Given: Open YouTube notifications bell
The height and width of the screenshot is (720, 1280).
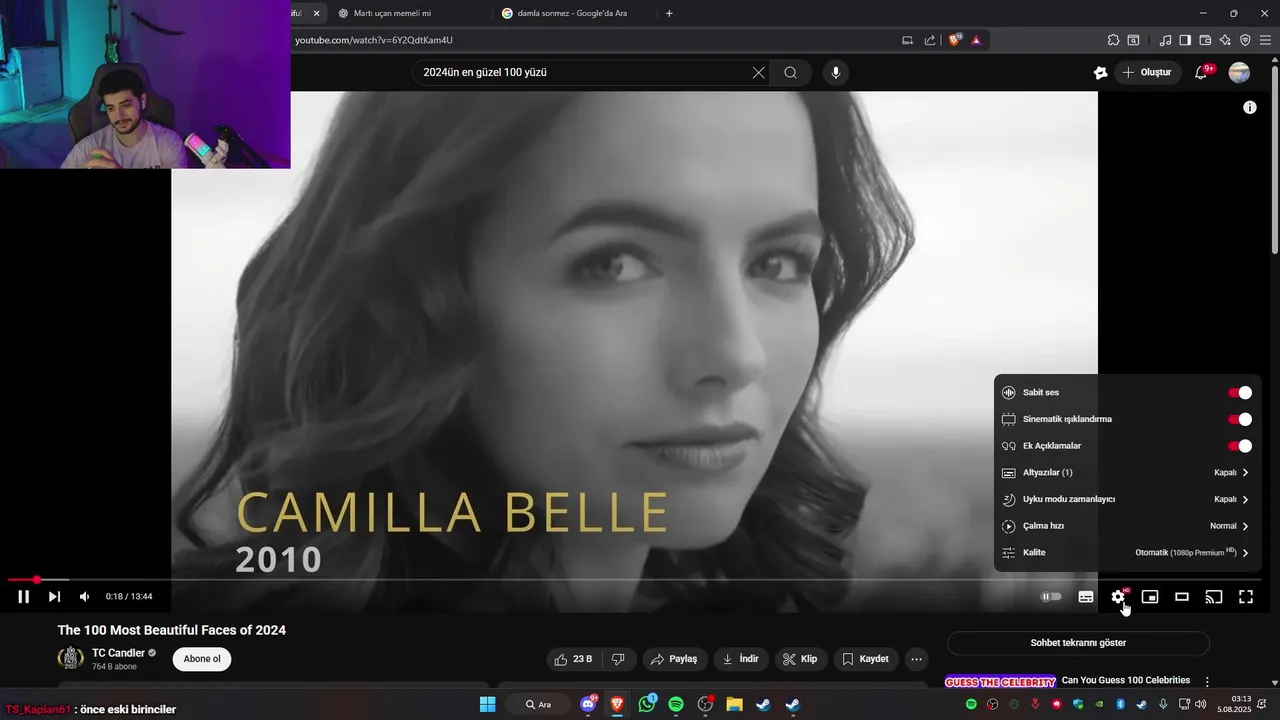Looking at the screenshot, I should click(x=1202, y=72).
